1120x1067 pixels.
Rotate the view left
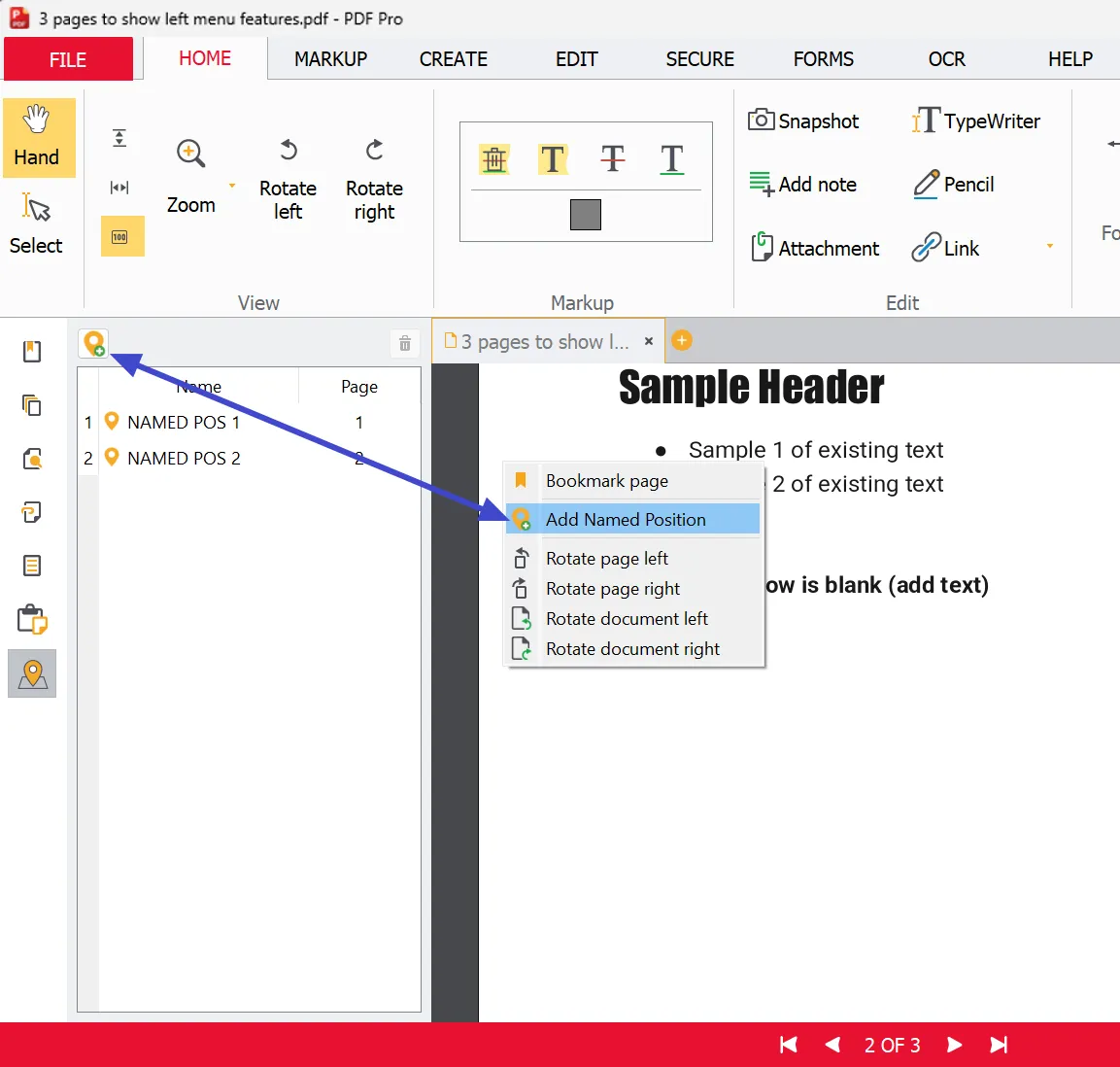point(288,179)
